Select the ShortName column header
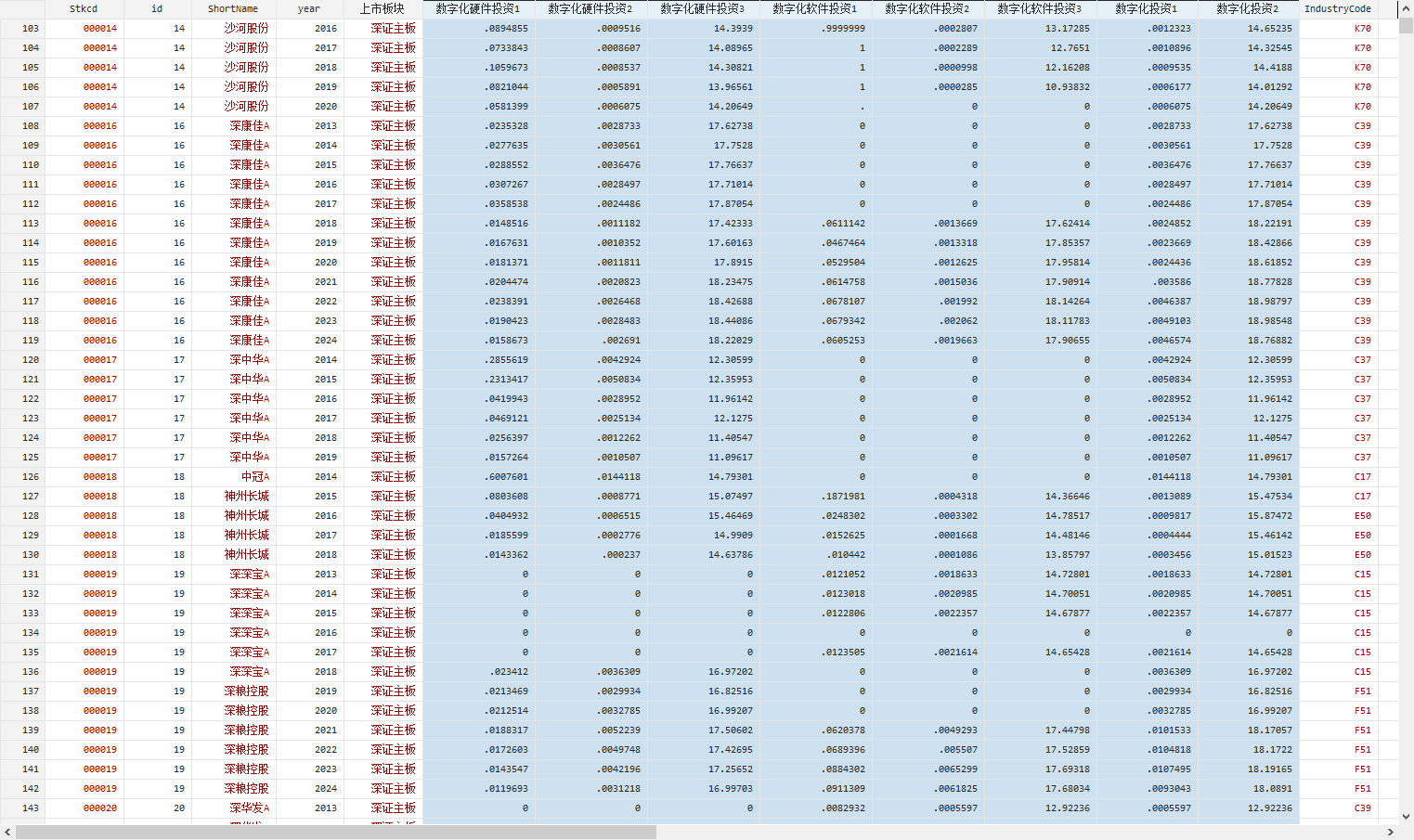The width and height of the screenshot is (1414, 840). 233,9
